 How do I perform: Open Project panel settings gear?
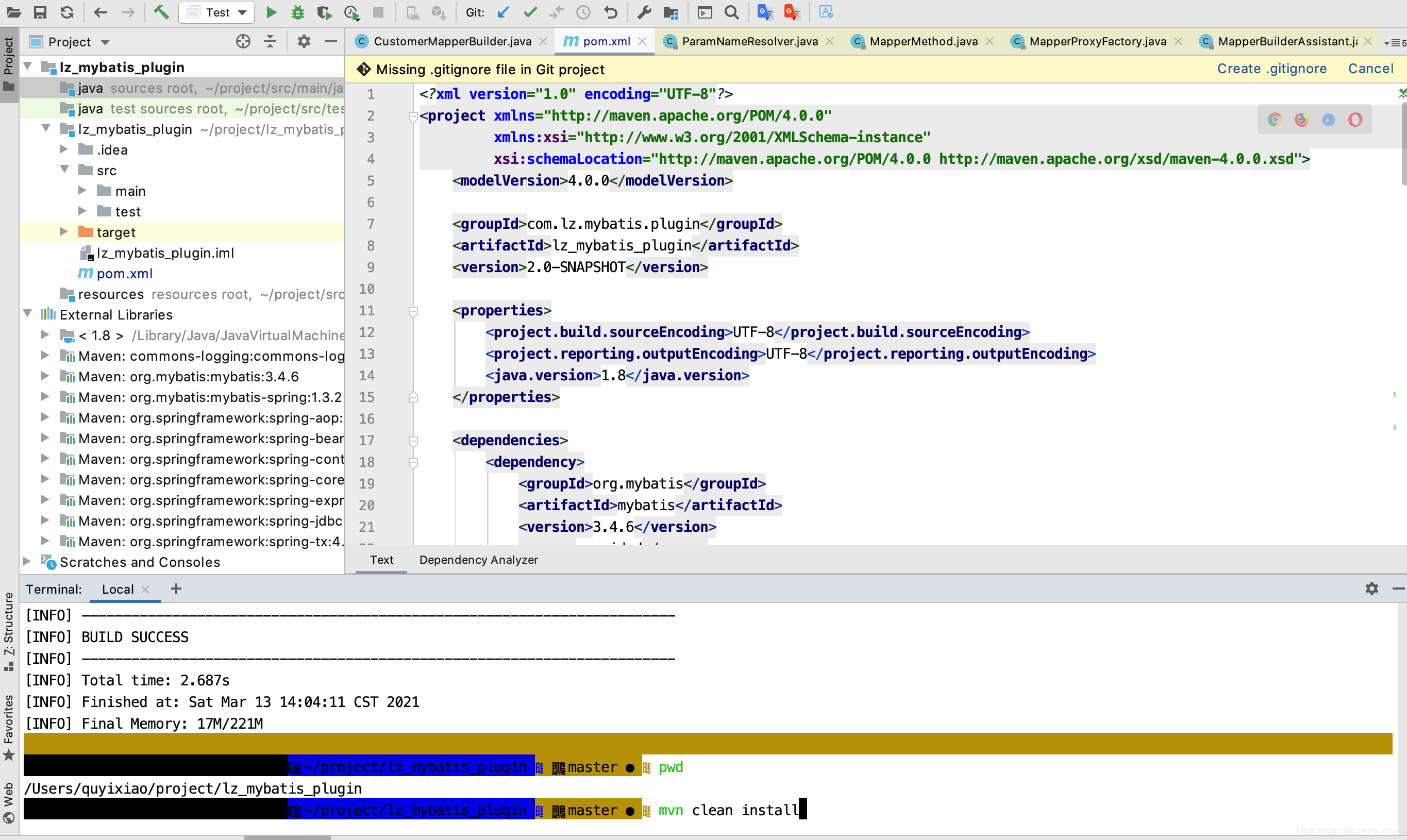[x=304, y=41]
